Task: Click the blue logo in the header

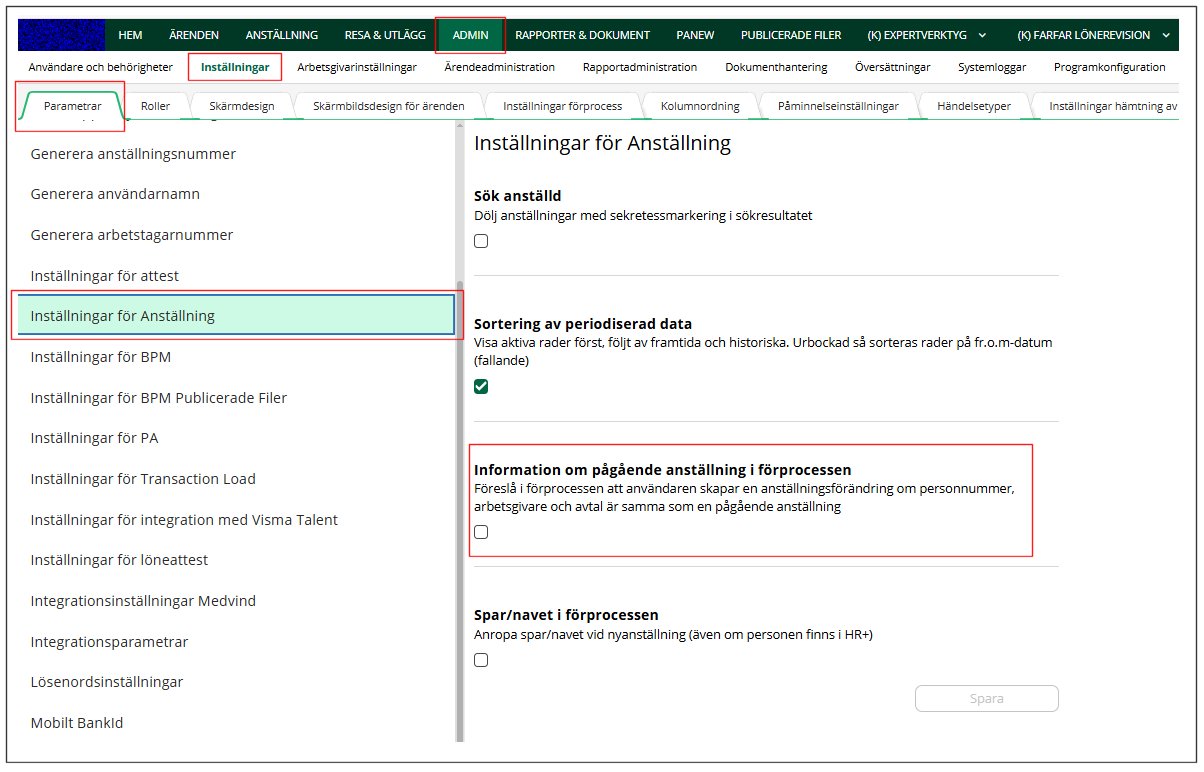Action: [x=61, y=35]
